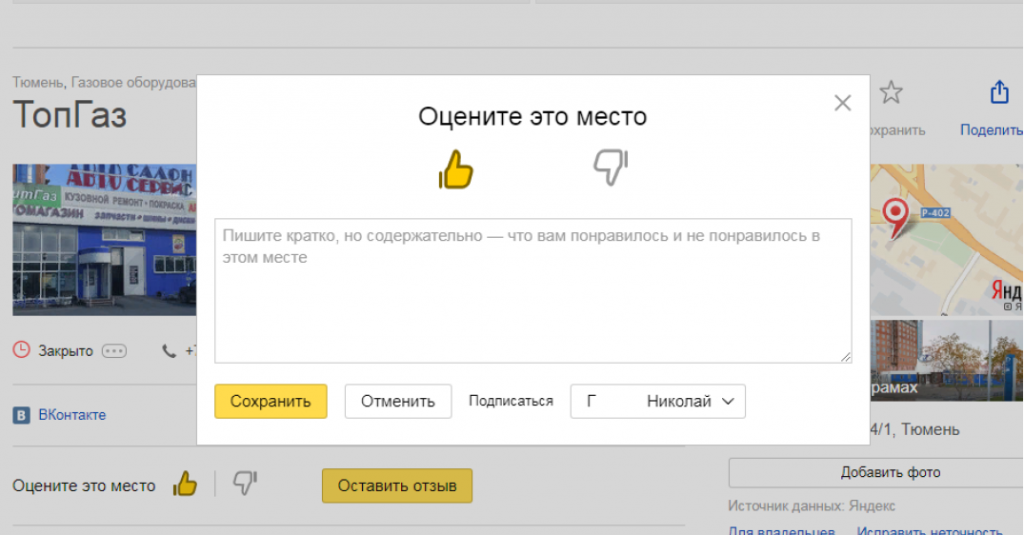Image resolution: width=1024 pixels, height=535 pixels.
Task: Expand opening hours ellipsis button
Action: point(114,351)
